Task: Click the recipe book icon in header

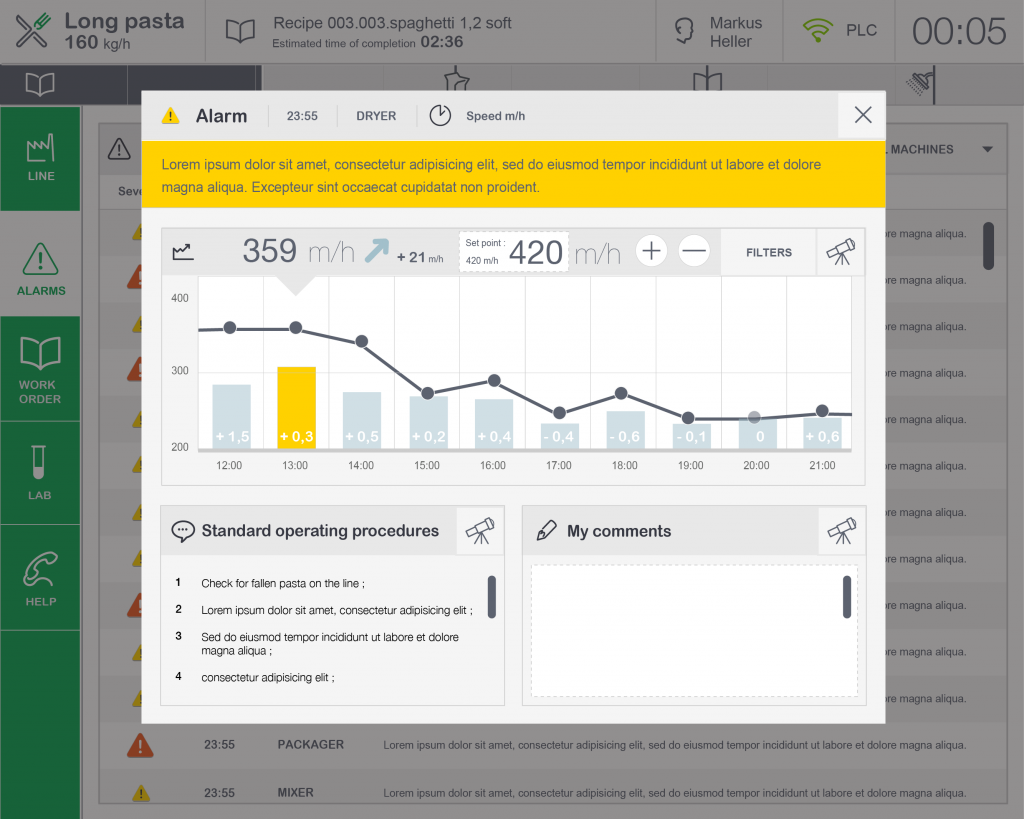Action: click(240, 32)
